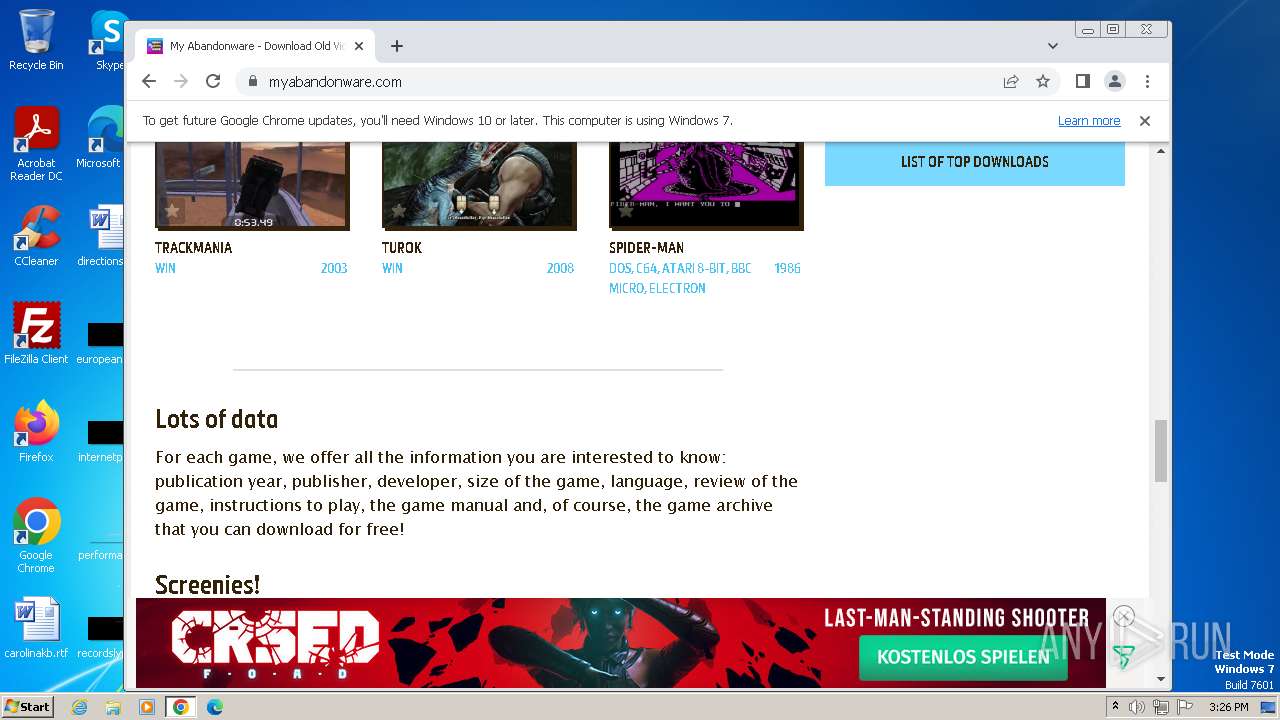
Task: Launch Firefox from the desktop
Action: tap(36, 432)
